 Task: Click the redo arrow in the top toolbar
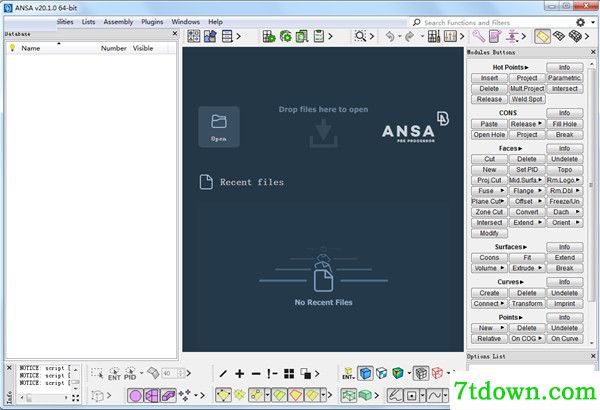pyautogui.click(x=409, y=36)
